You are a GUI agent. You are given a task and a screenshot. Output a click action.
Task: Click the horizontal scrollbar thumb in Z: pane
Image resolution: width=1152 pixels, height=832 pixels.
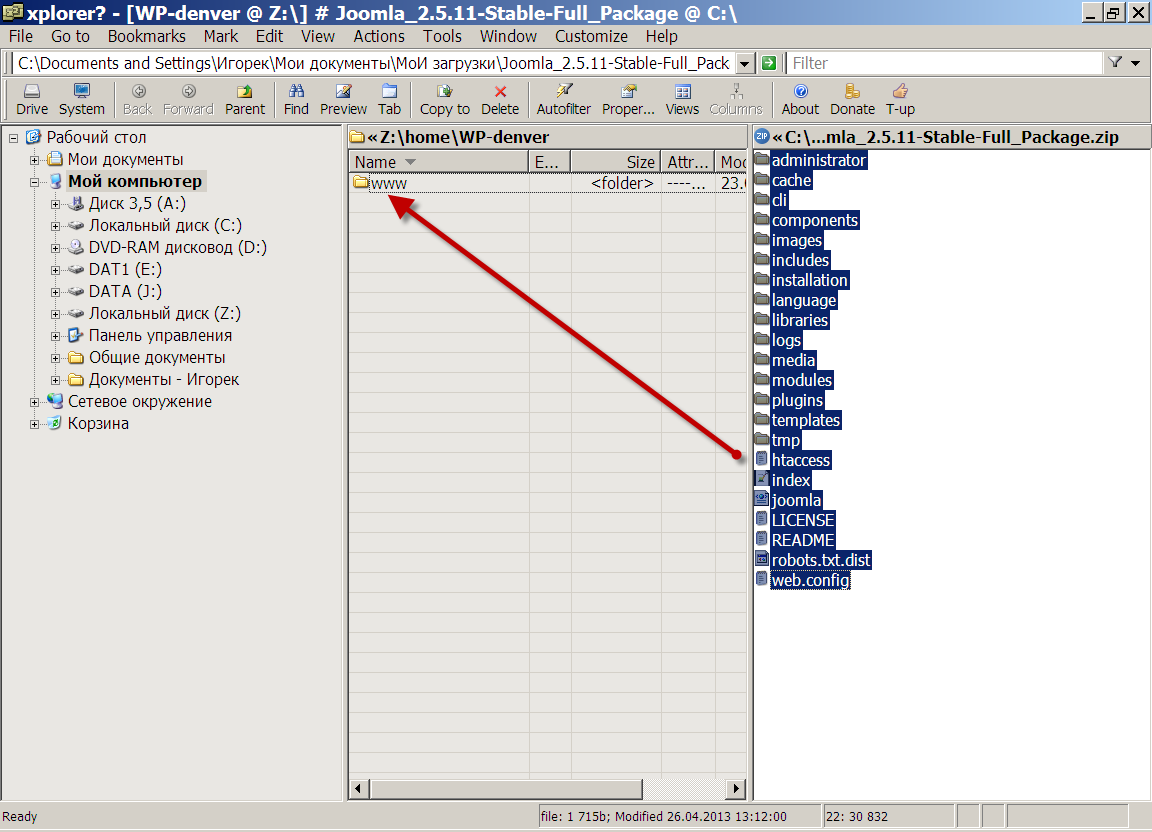[x=506, y=789]
